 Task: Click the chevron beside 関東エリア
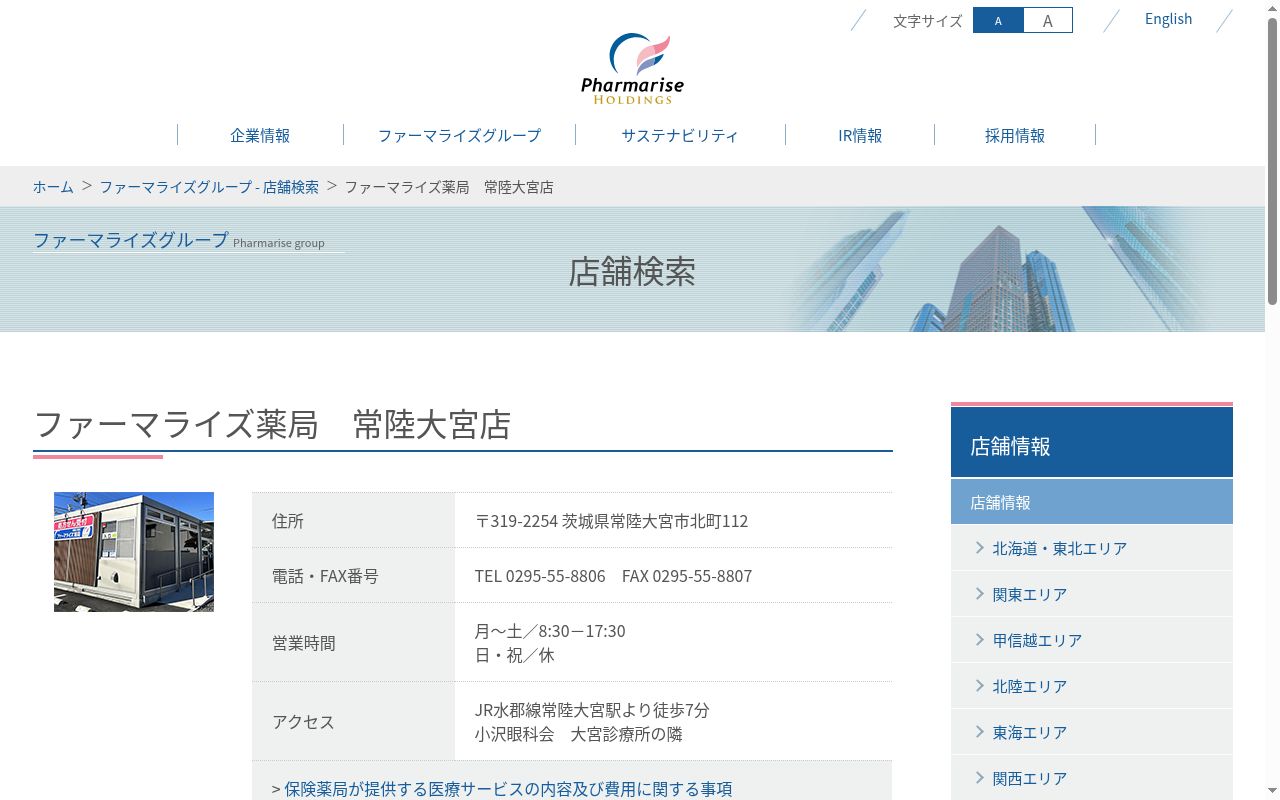pyautogui.click(x=980, y=593)
